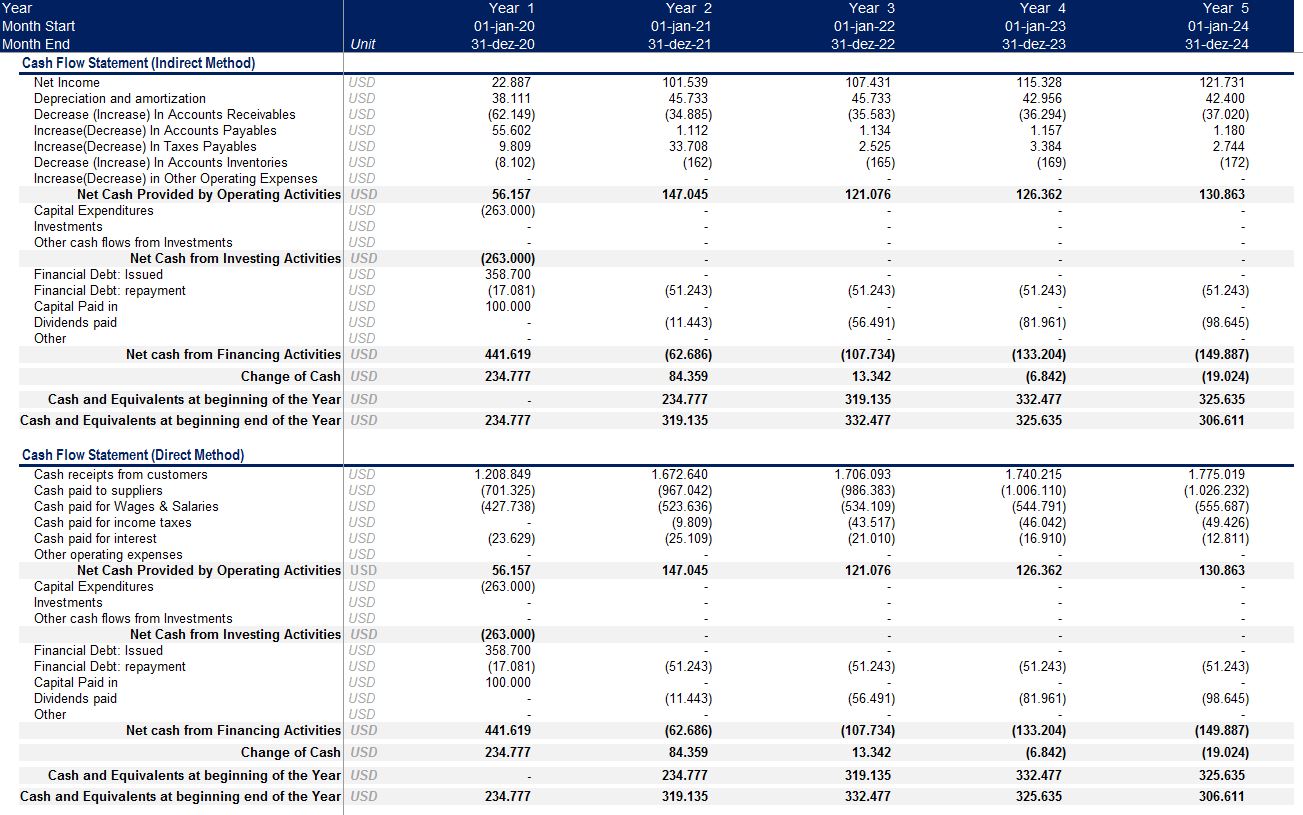The image size is (1303, 815).
Task: Select receivables value '(62.149)'
Action: point(511,114)
